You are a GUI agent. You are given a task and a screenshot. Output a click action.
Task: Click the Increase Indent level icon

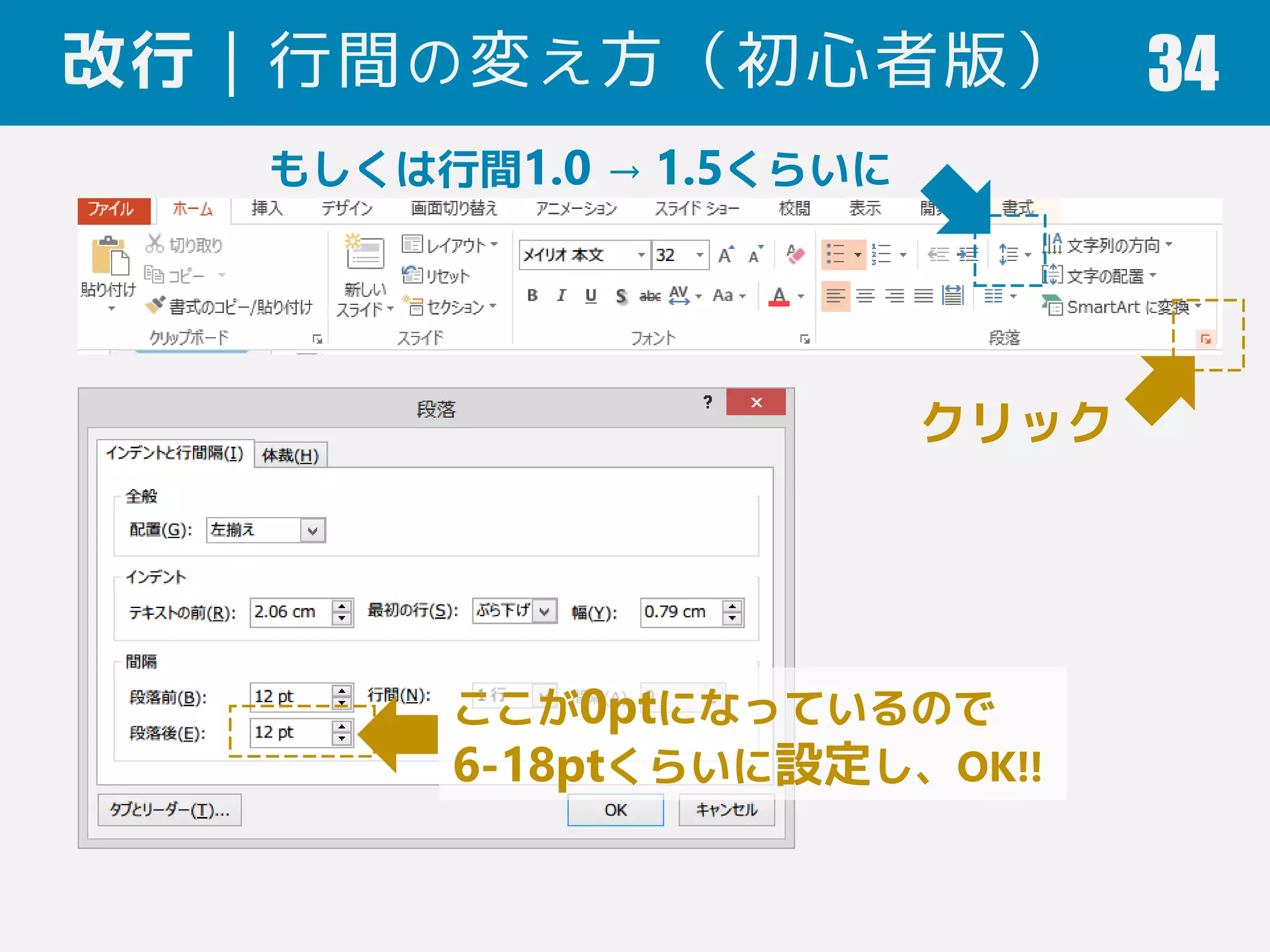coord(967,254)
